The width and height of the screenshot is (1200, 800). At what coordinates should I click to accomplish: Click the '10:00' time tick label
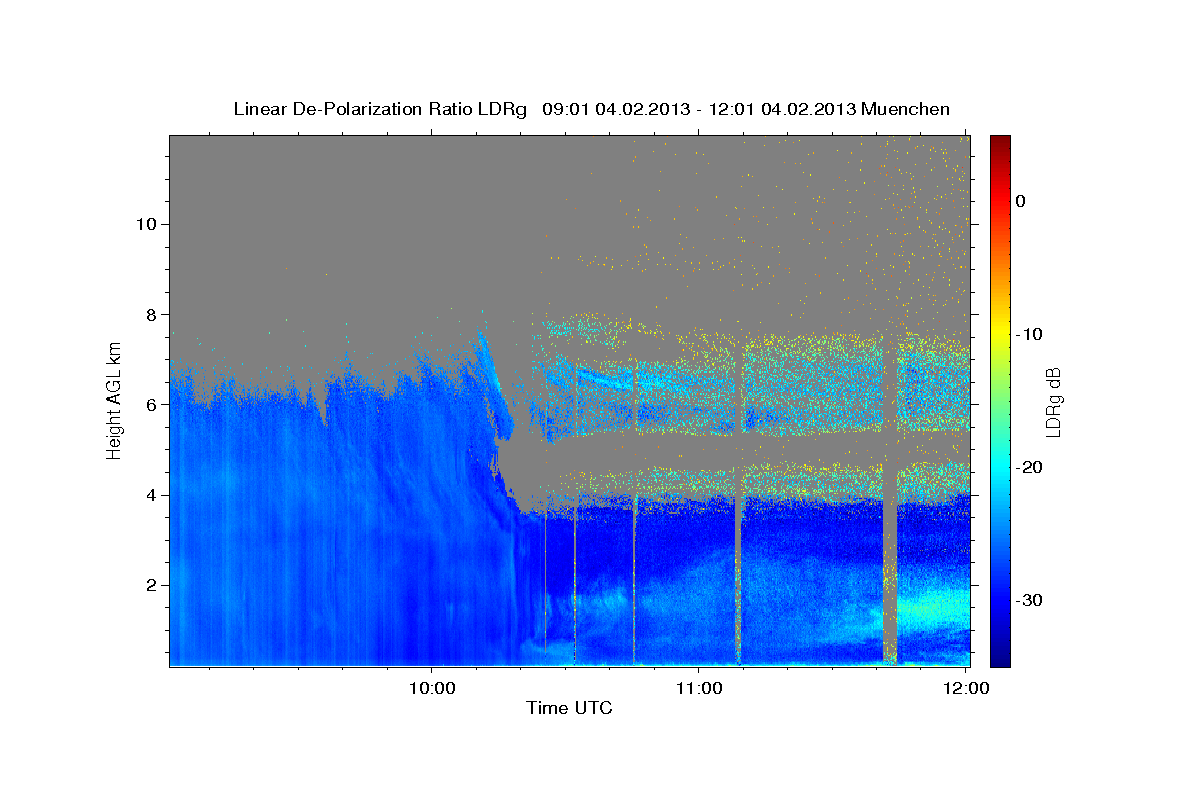432,688
